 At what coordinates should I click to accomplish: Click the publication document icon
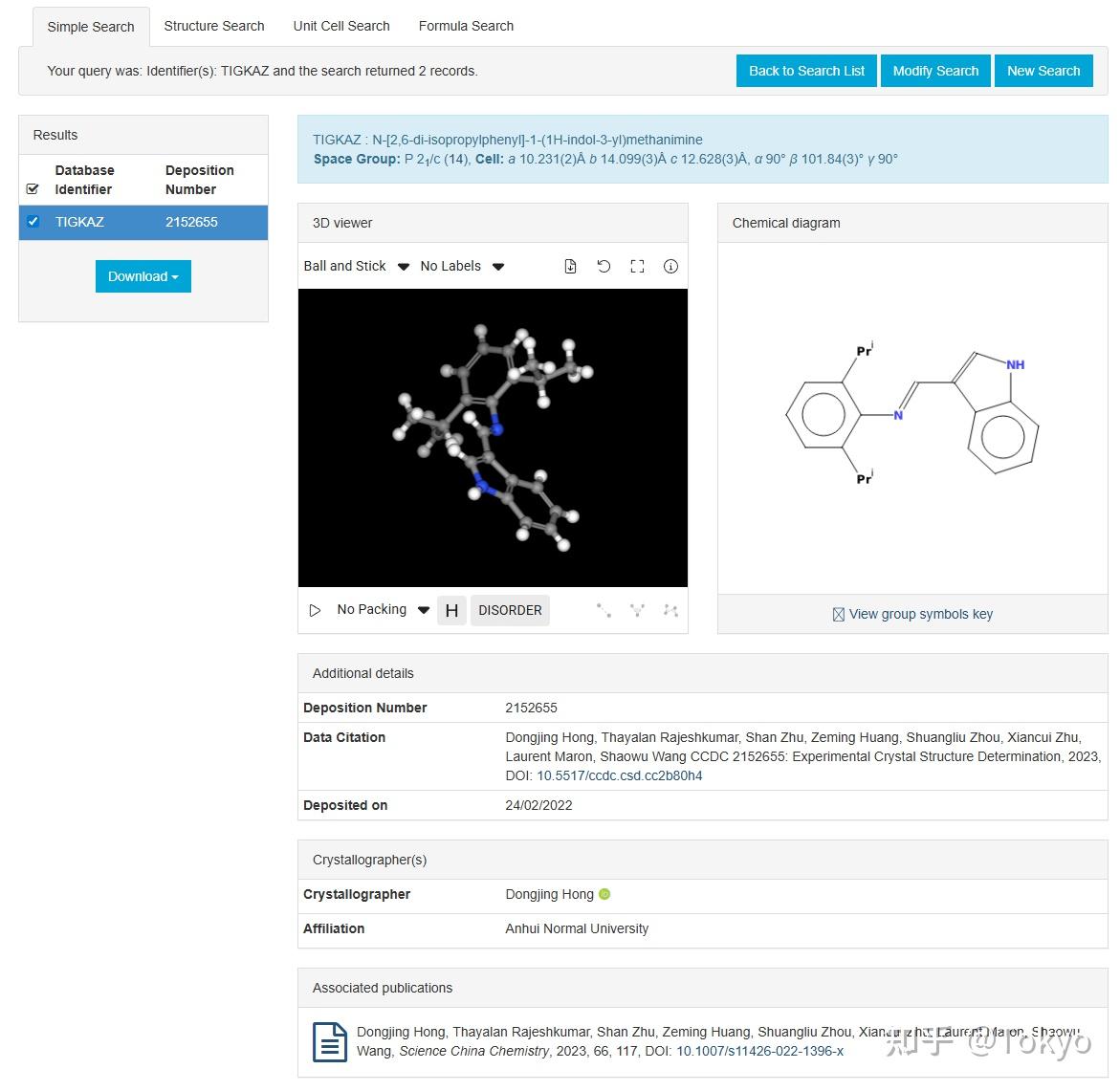(x=330, y=1042)
